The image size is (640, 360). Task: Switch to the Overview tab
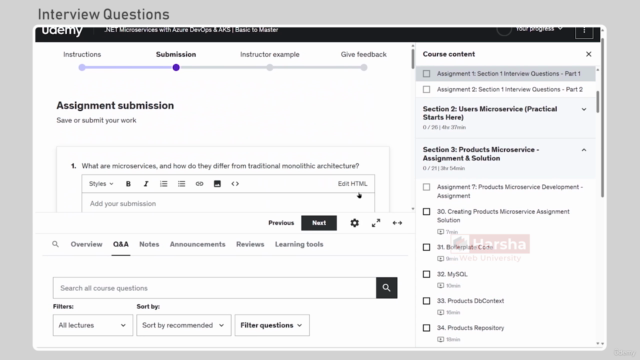(x=87, y=244)
